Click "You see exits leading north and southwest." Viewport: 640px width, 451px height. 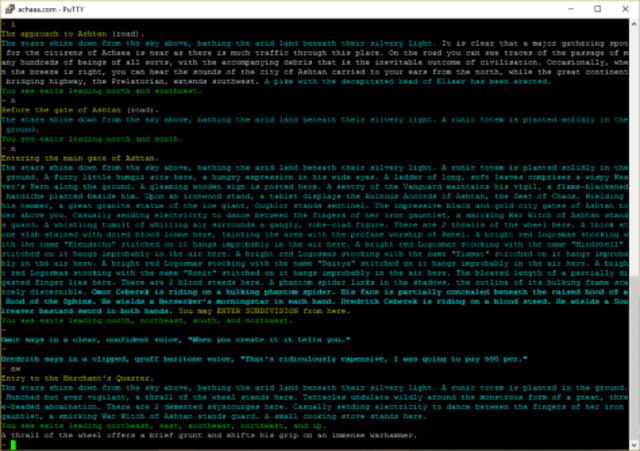click(102, 91)
